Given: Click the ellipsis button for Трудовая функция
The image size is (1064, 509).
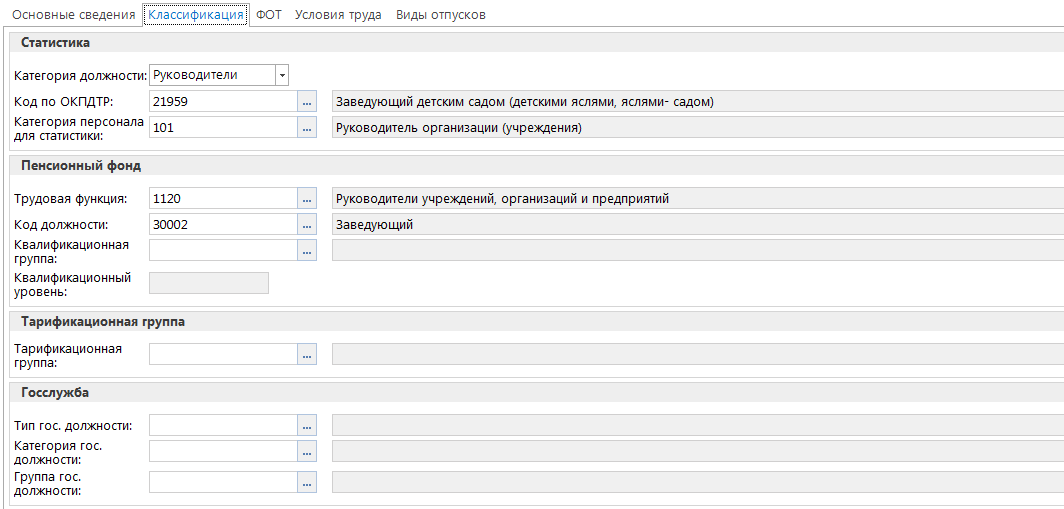Looking at the screenshot, I should coord(307,199).
